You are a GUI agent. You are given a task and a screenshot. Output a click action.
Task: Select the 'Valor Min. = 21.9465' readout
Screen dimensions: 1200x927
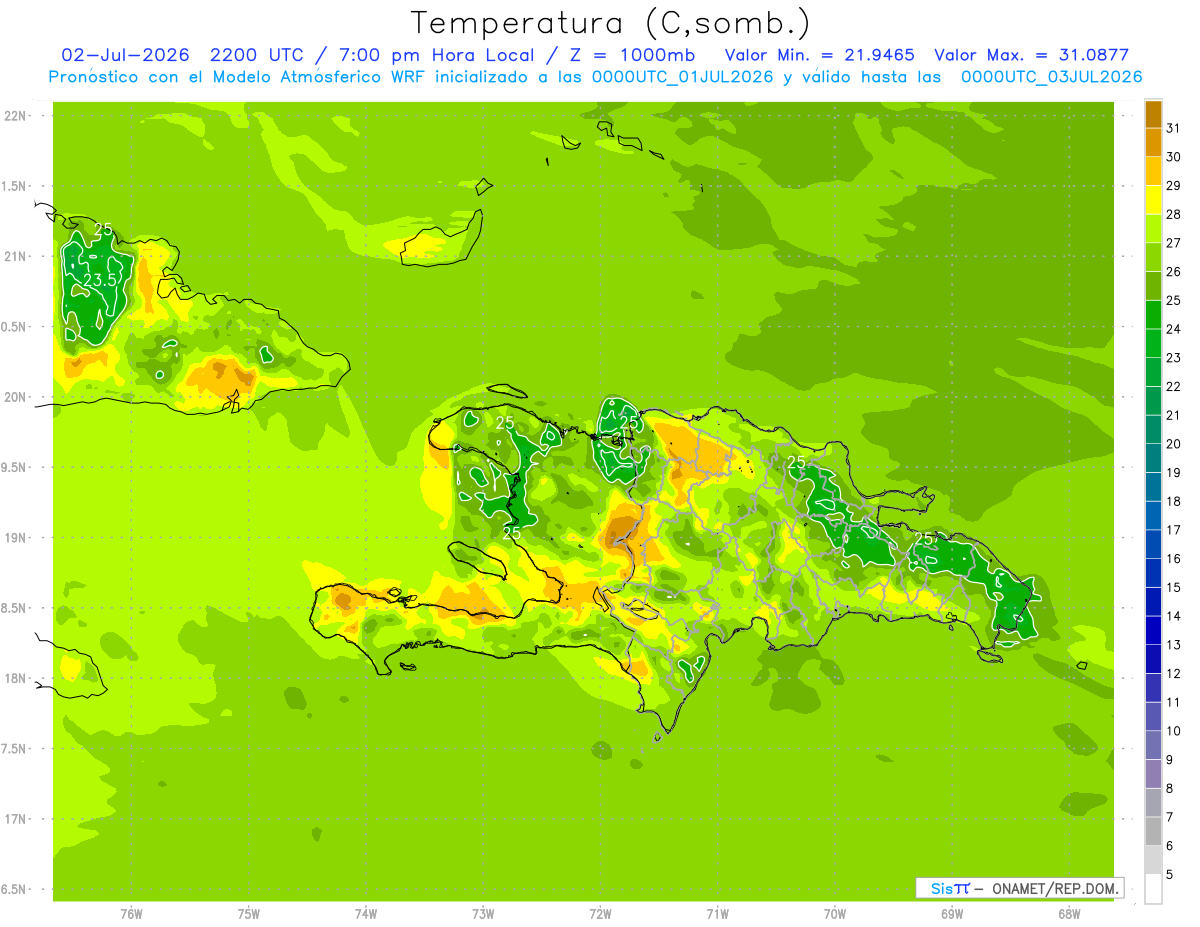click(820, 55)
